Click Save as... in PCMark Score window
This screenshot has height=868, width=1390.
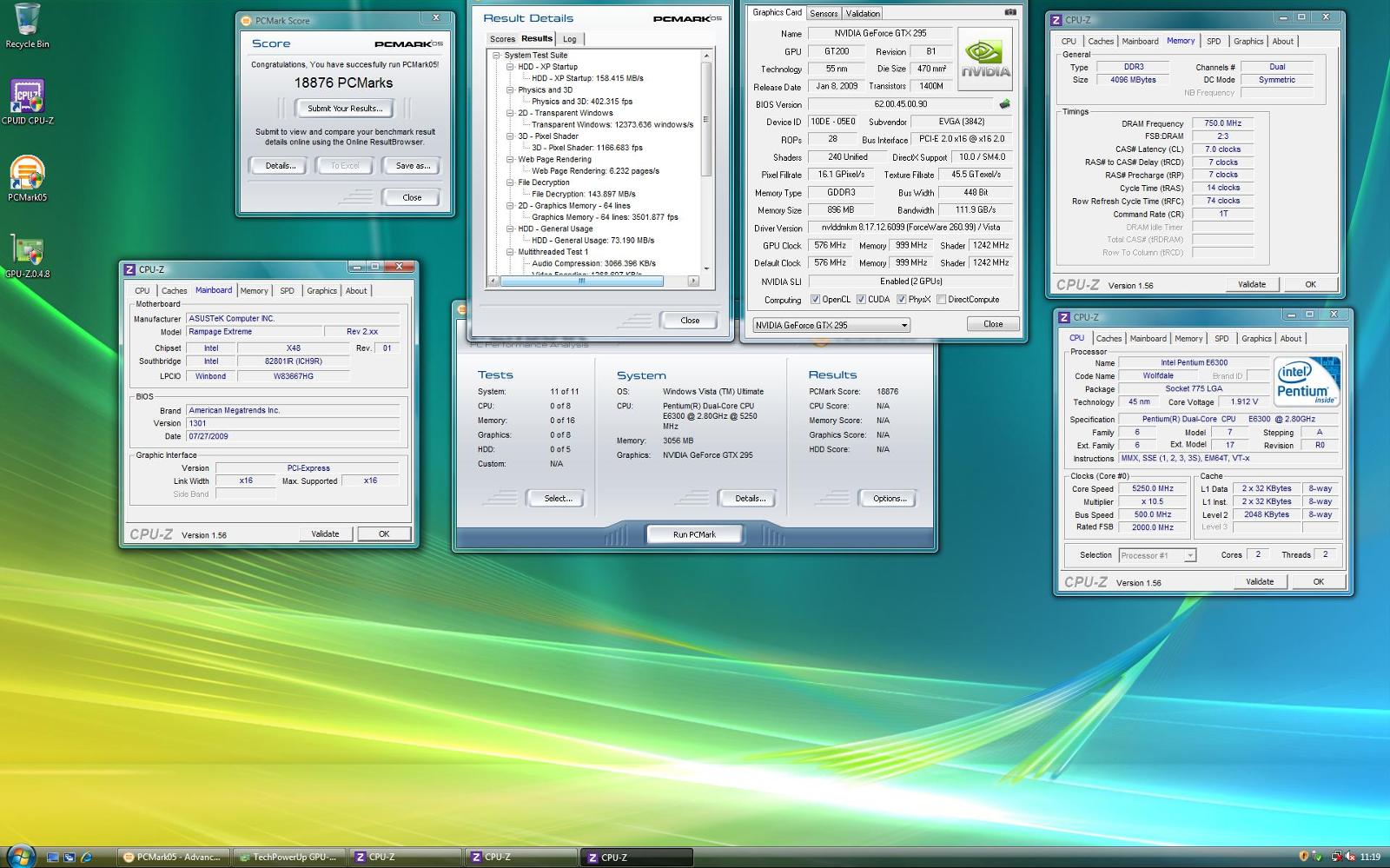point(413,166)
